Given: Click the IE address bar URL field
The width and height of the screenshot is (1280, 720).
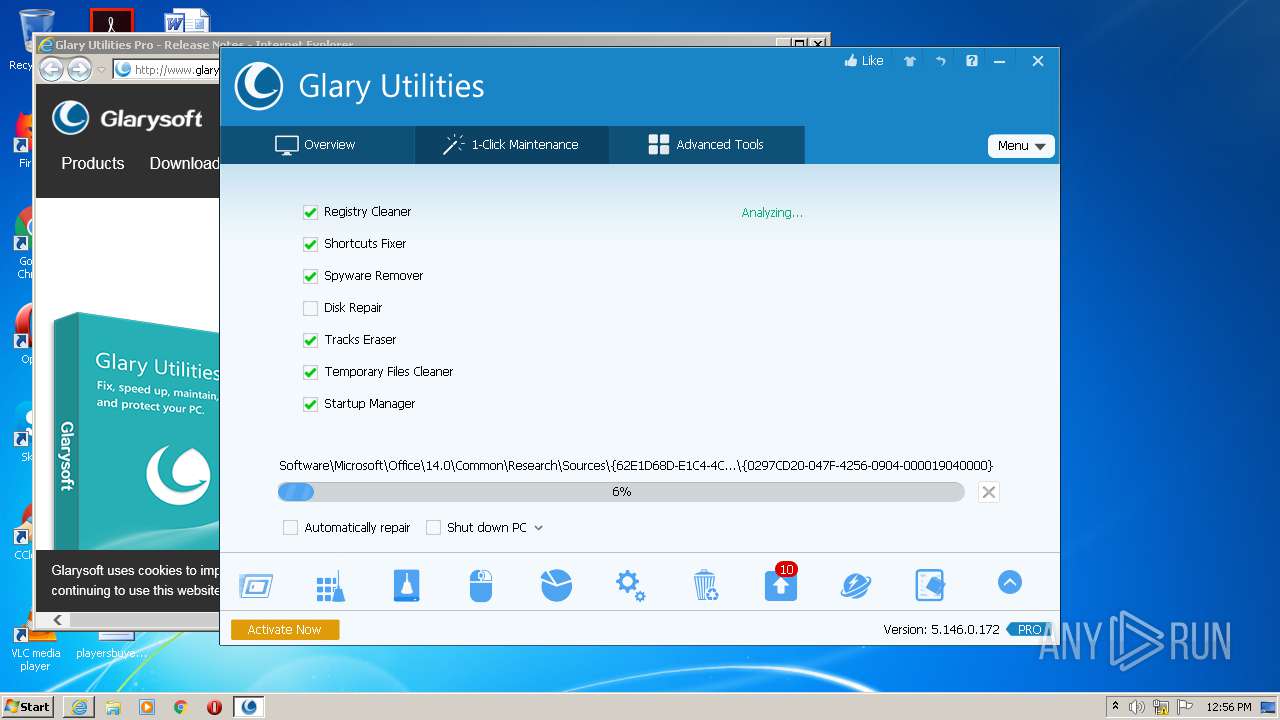Looking at the screenshot, I should pyautogui.click(x=166, y=70).
